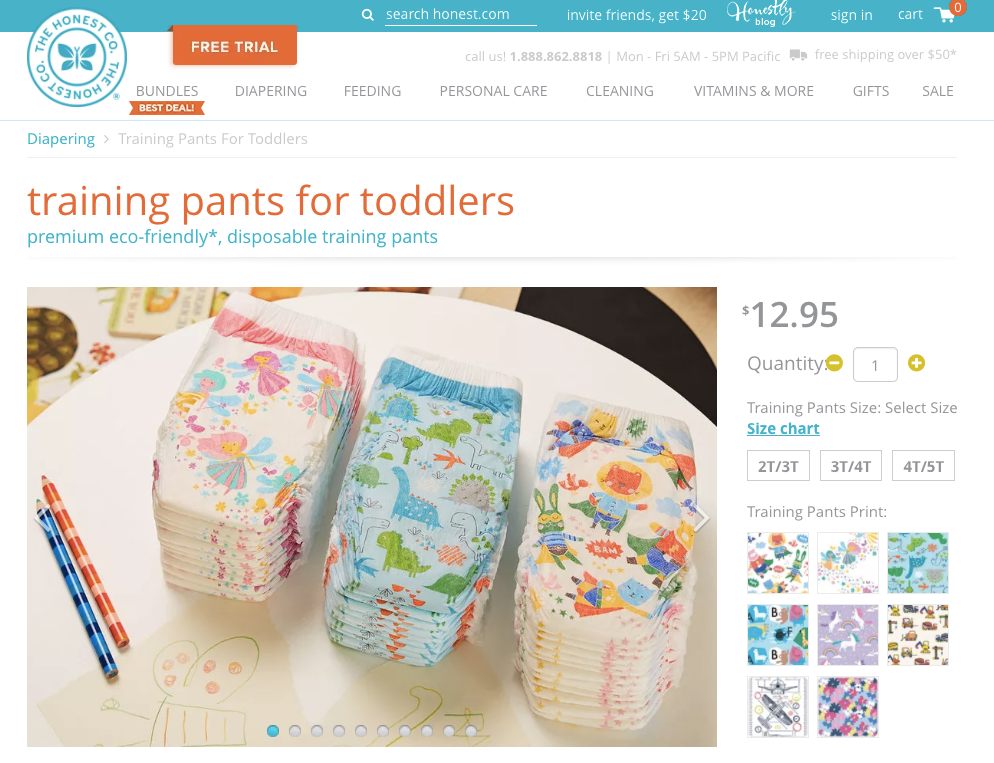Click the search magnifier icon
The image size is (994, 763).
pos(367,15)
